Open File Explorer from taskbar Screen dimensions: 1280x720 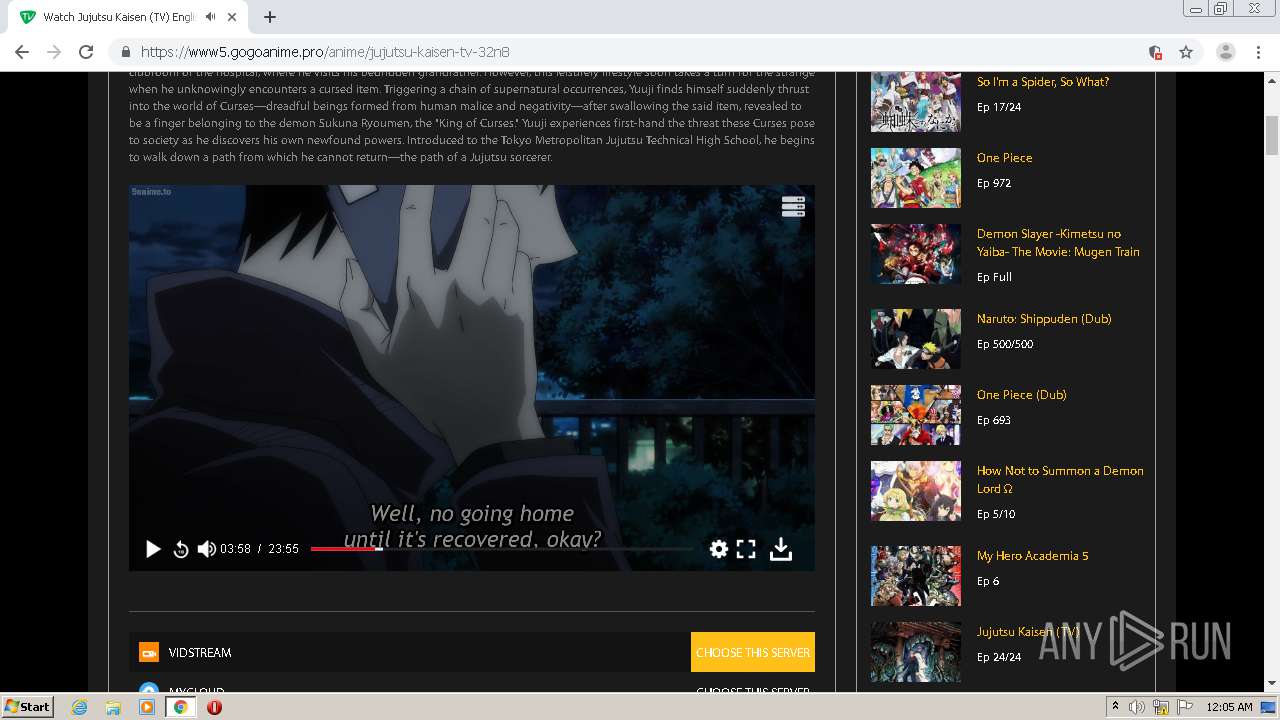pos(113,707)
